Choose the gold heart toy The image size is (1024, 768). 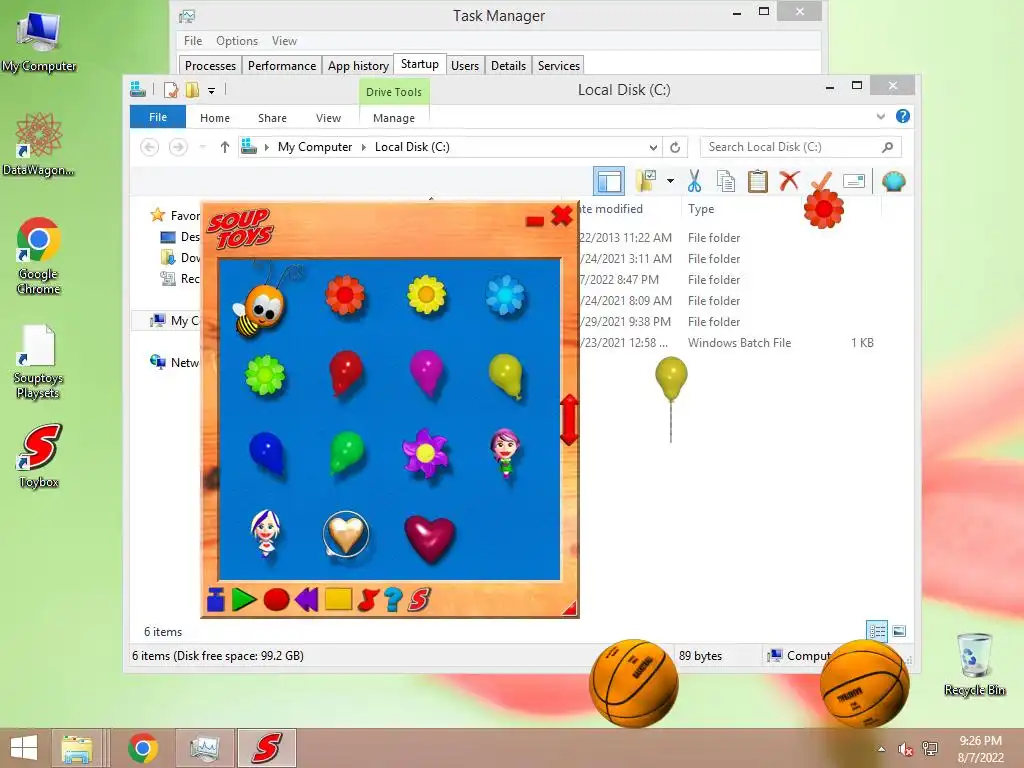click(x=346, y=534)
